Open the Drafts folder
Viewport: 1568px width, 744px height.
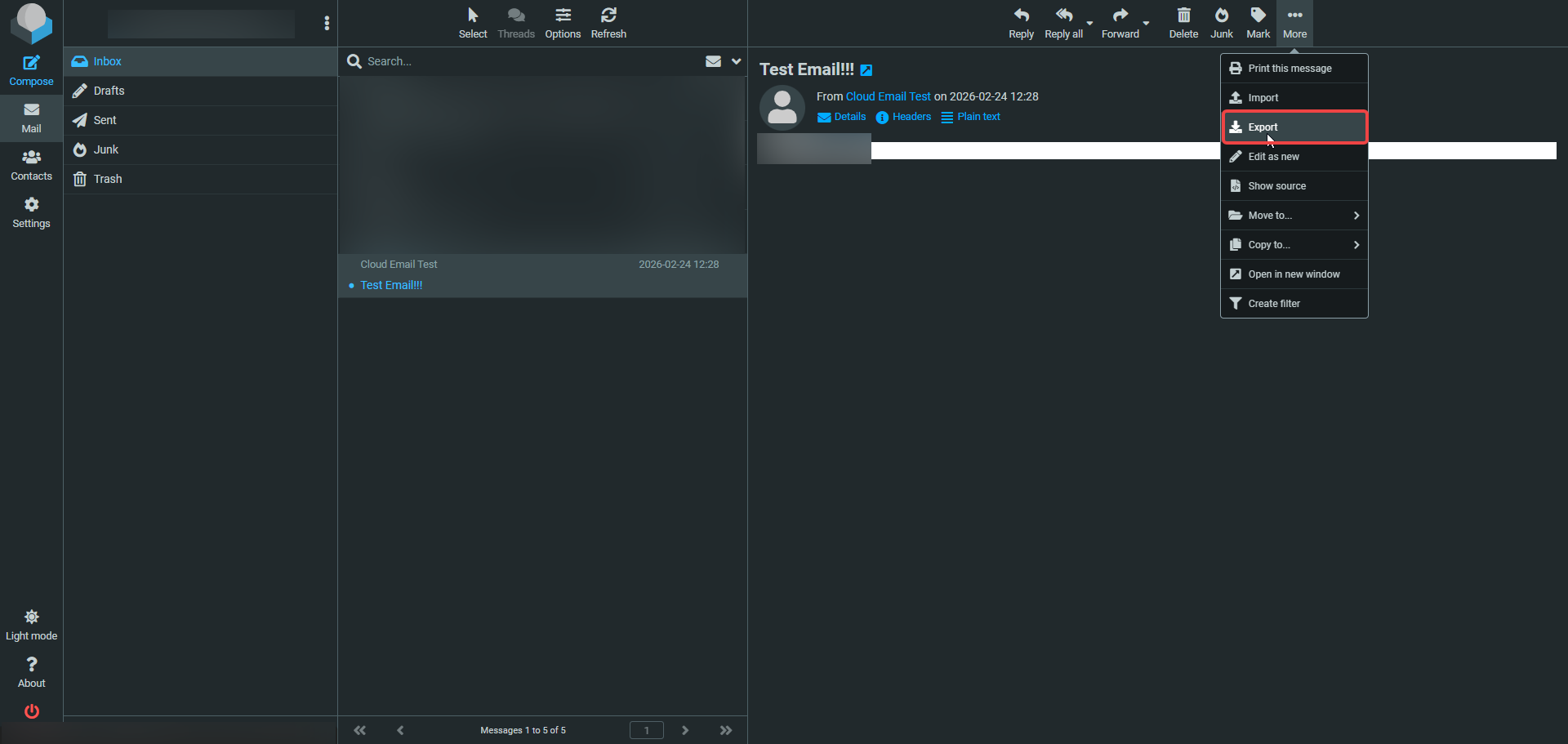click(200, 91)
